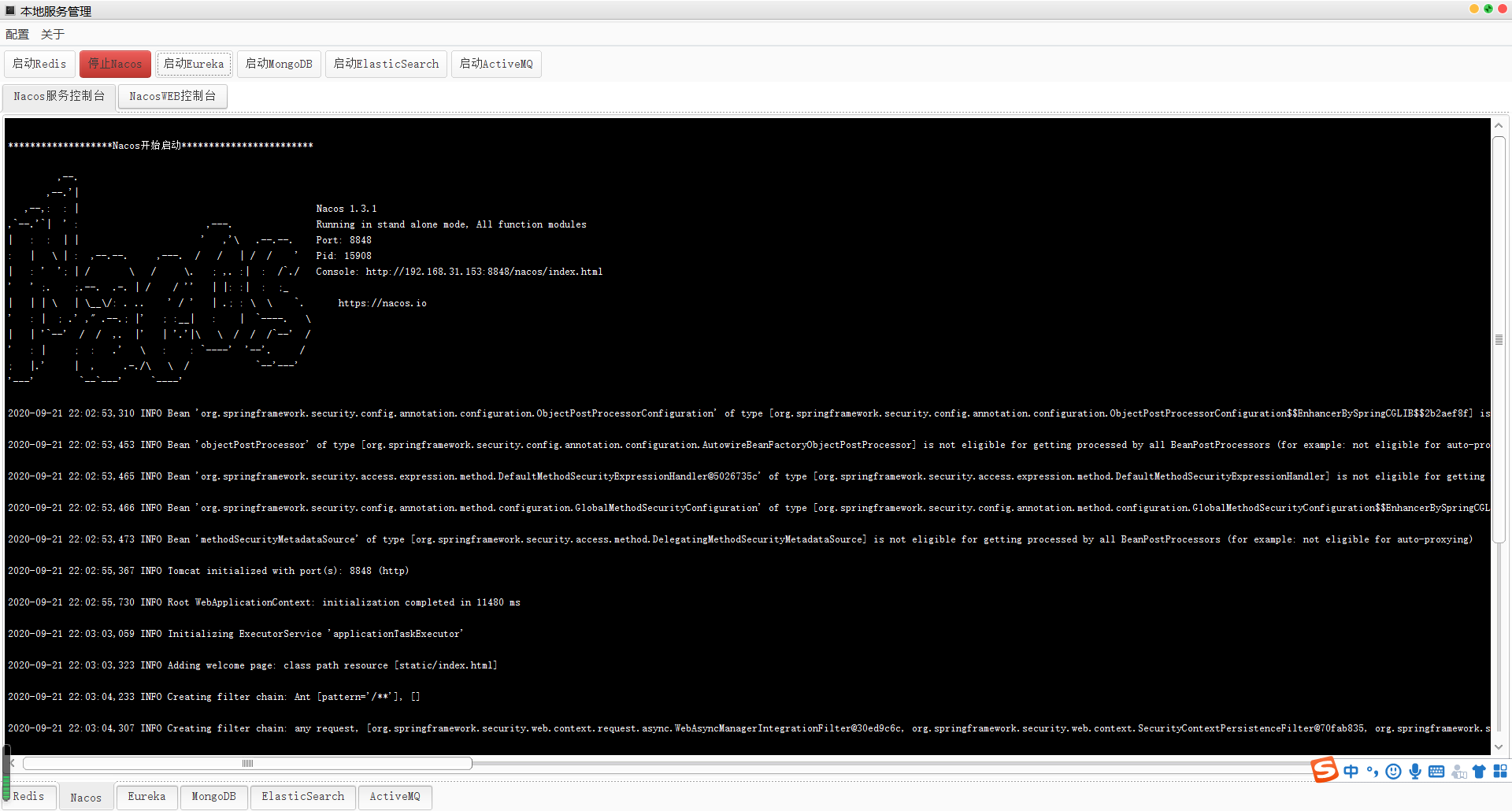Click 'Tomcat initialized with port(s)' log line
1512x811 pixels.
[209, 571]
